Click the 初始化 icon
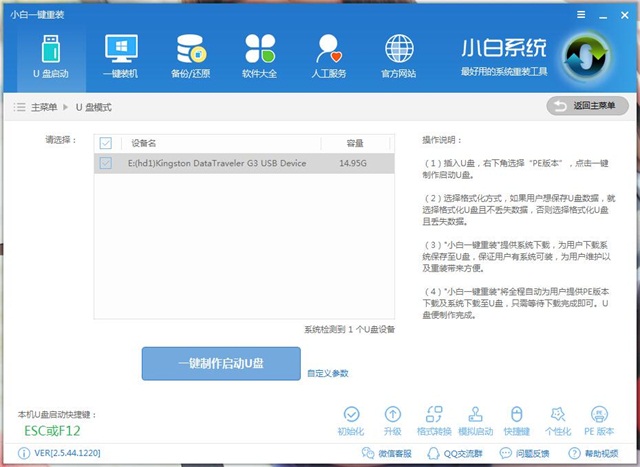The height and width of the screenshot is (467, 640). (351, 420)
